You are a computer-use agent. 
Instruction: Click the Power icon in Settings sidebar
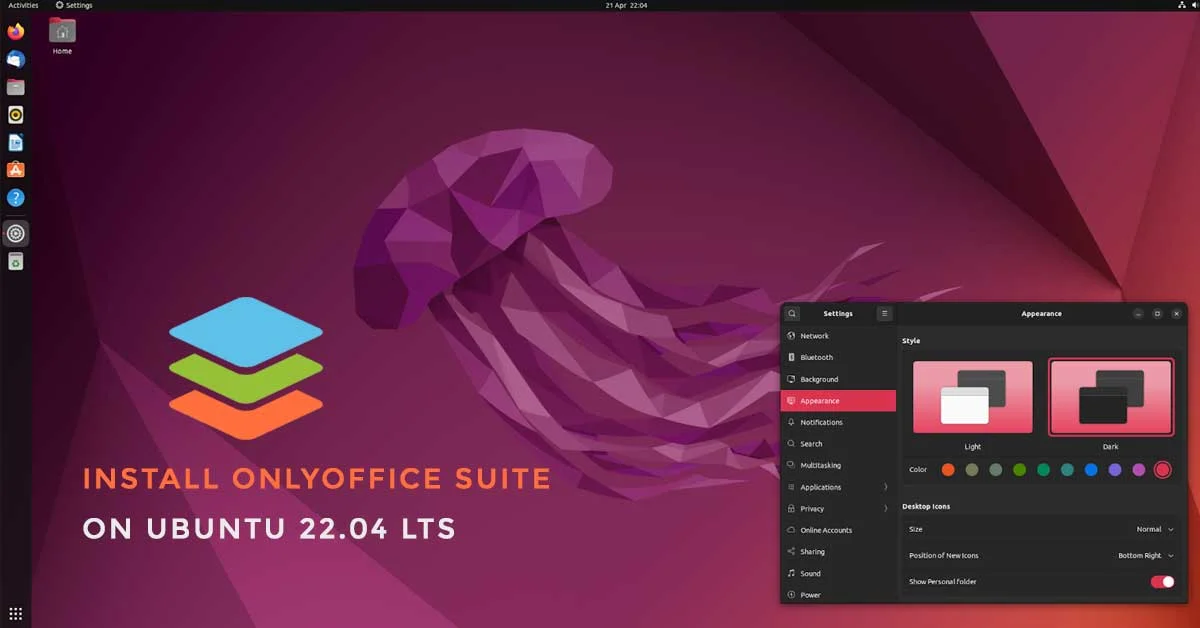[791, 595]
